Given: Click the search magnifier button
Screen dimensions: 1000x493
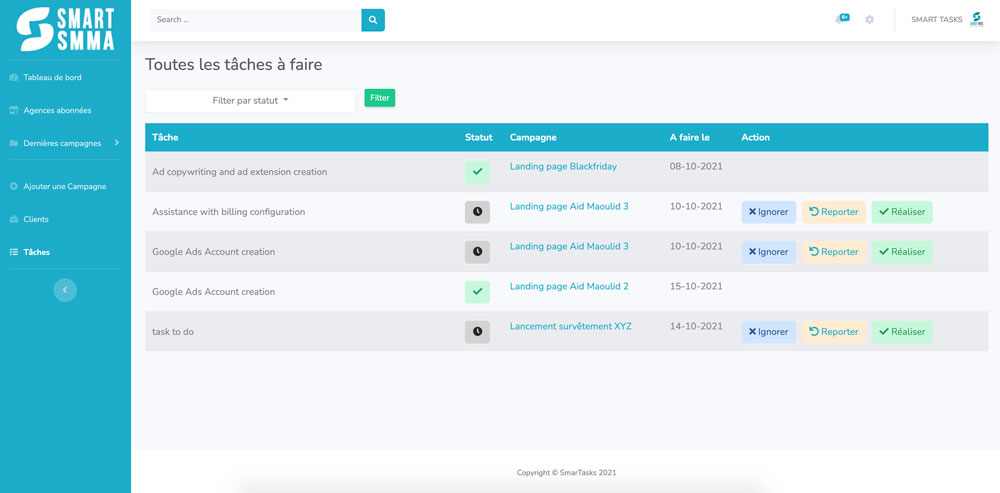Looking at the screenshot, I should [x=373, y=20].
